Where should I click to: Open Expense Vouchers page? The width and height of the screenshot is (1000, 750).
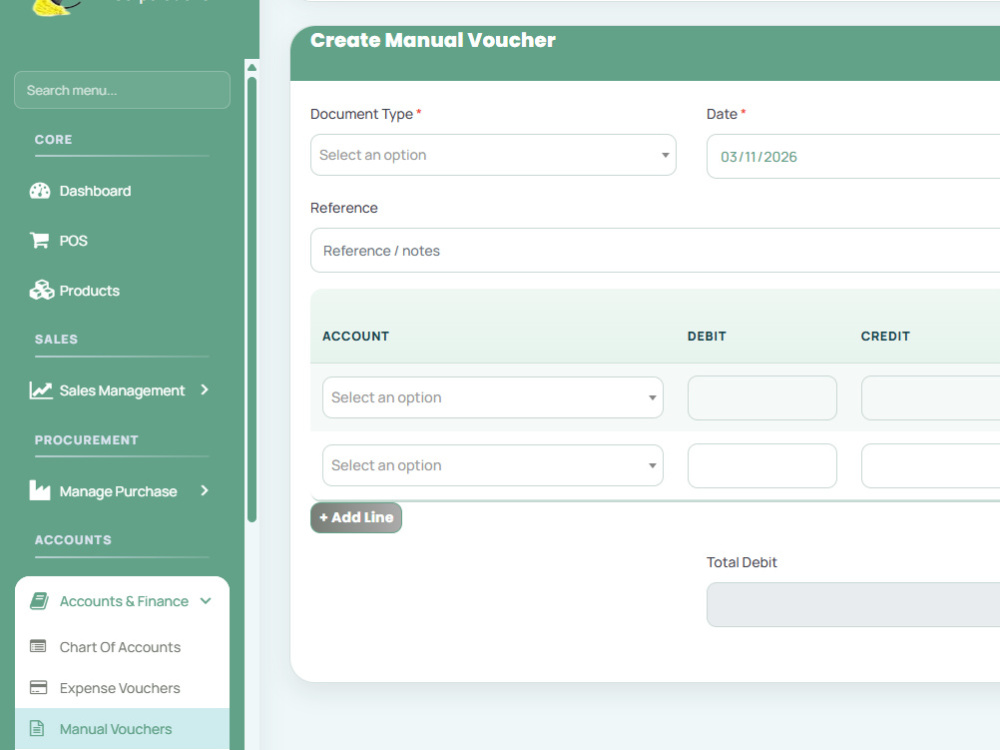point(122,688)
